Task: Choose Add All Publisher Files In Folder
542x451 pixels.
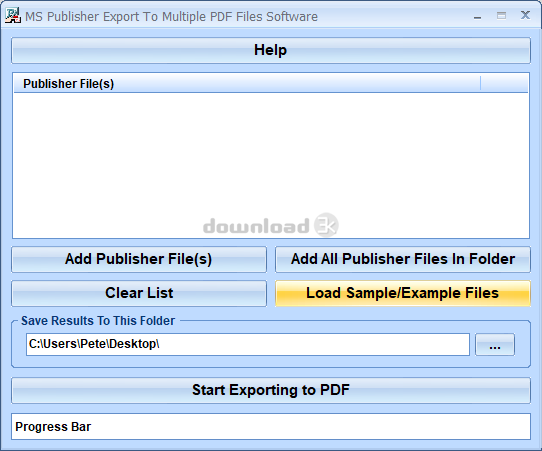Action: tap(403, 259)
